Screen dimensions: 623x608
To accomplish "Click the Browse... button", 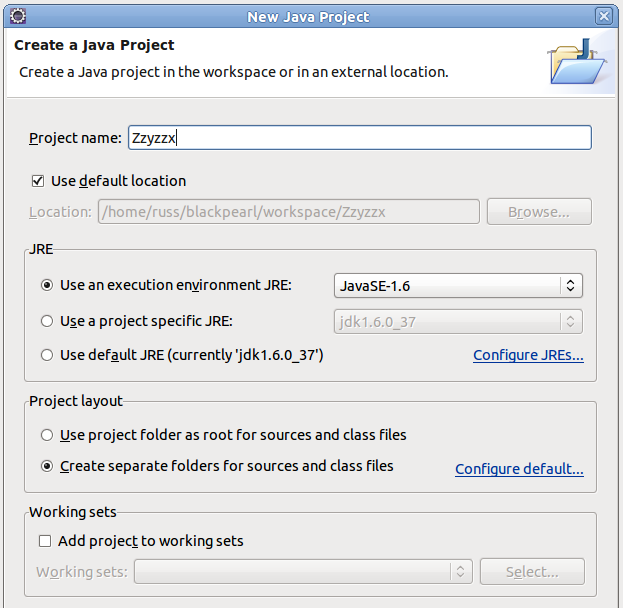I will tap(539, 212).
